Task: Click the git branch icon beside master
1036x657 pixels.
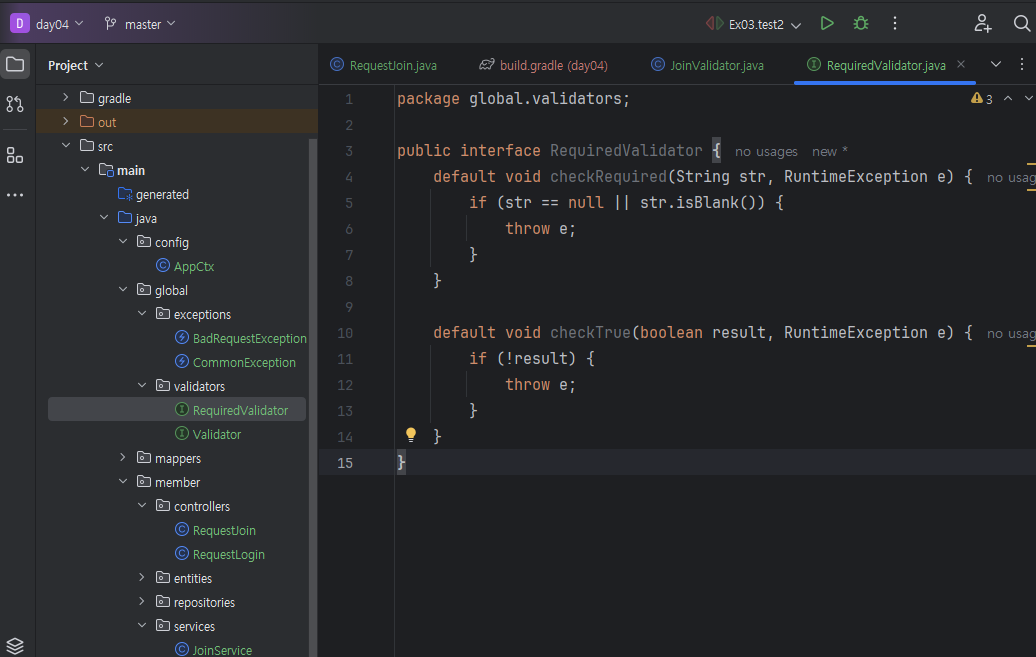Action: click(110, 24)
